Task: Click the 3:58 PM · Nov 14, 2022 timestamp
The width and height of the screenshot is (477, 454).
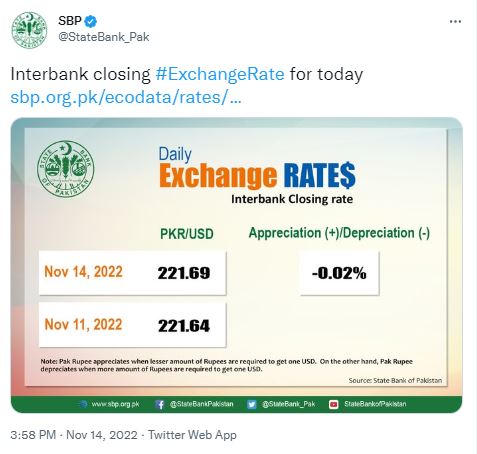Action: [x=74, y=435]
